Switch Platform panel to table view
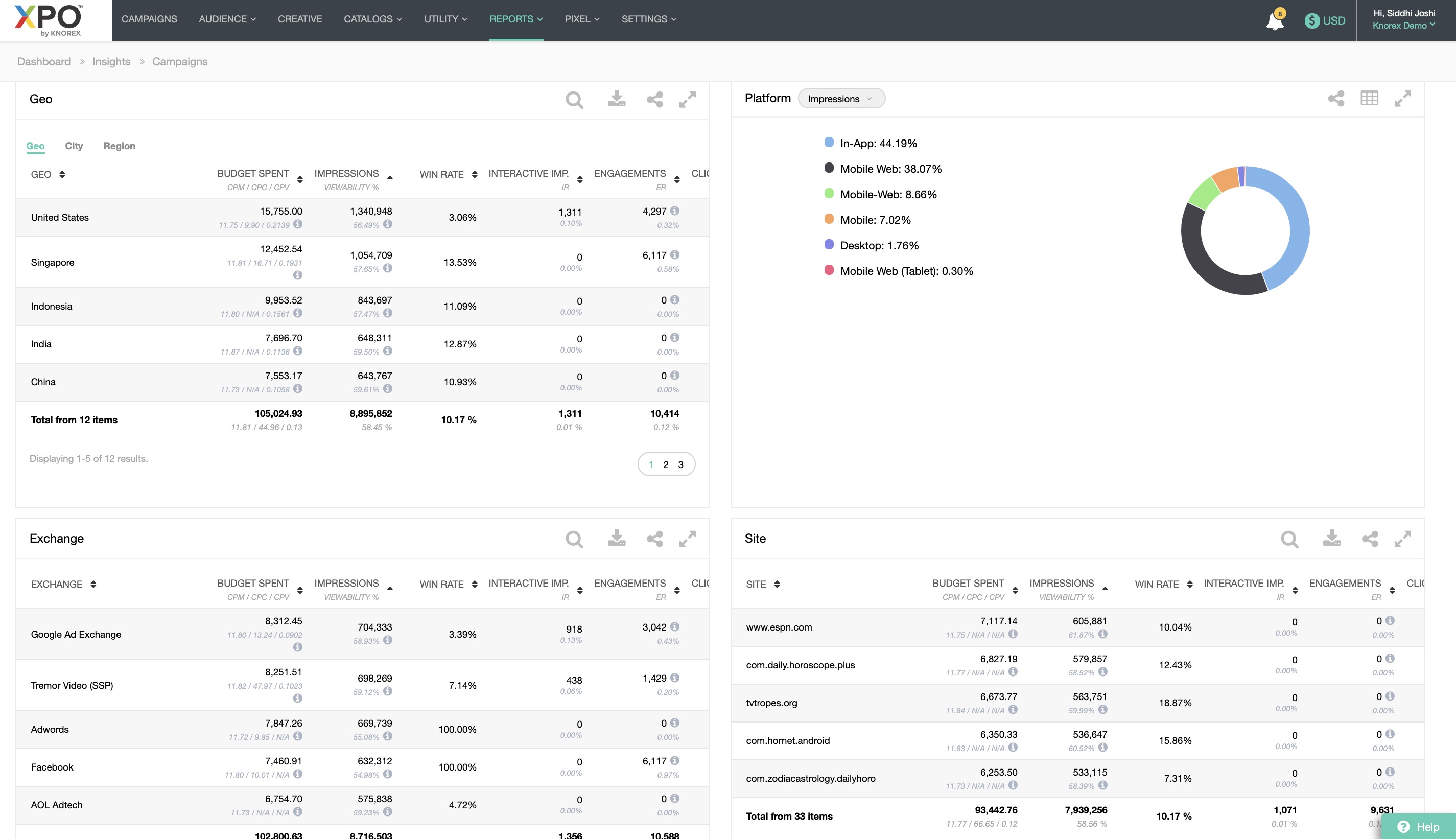 point(1369,99)
